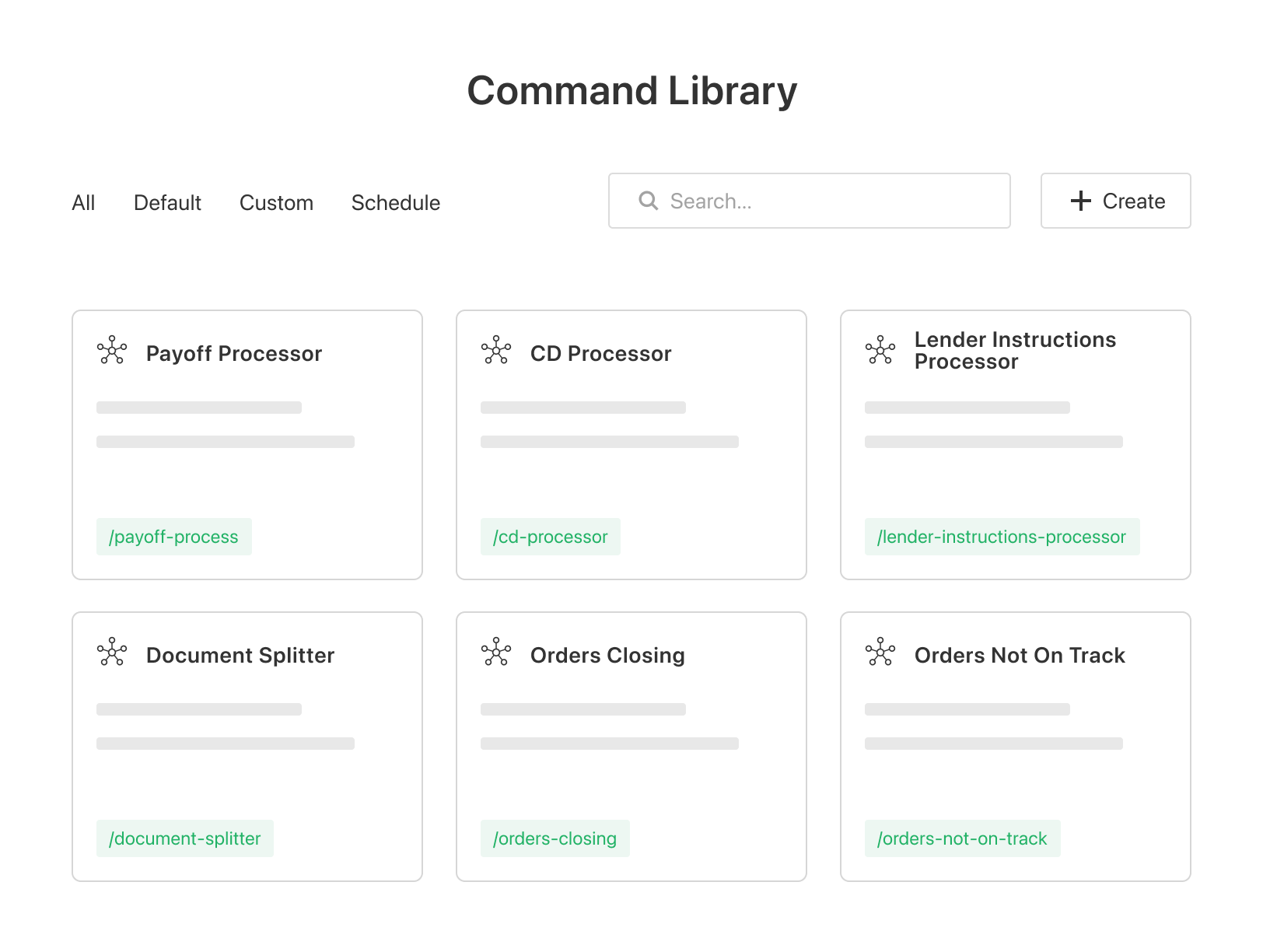
Task: Click the Payoff Processor node icon
Action: (x=112, y=351)
